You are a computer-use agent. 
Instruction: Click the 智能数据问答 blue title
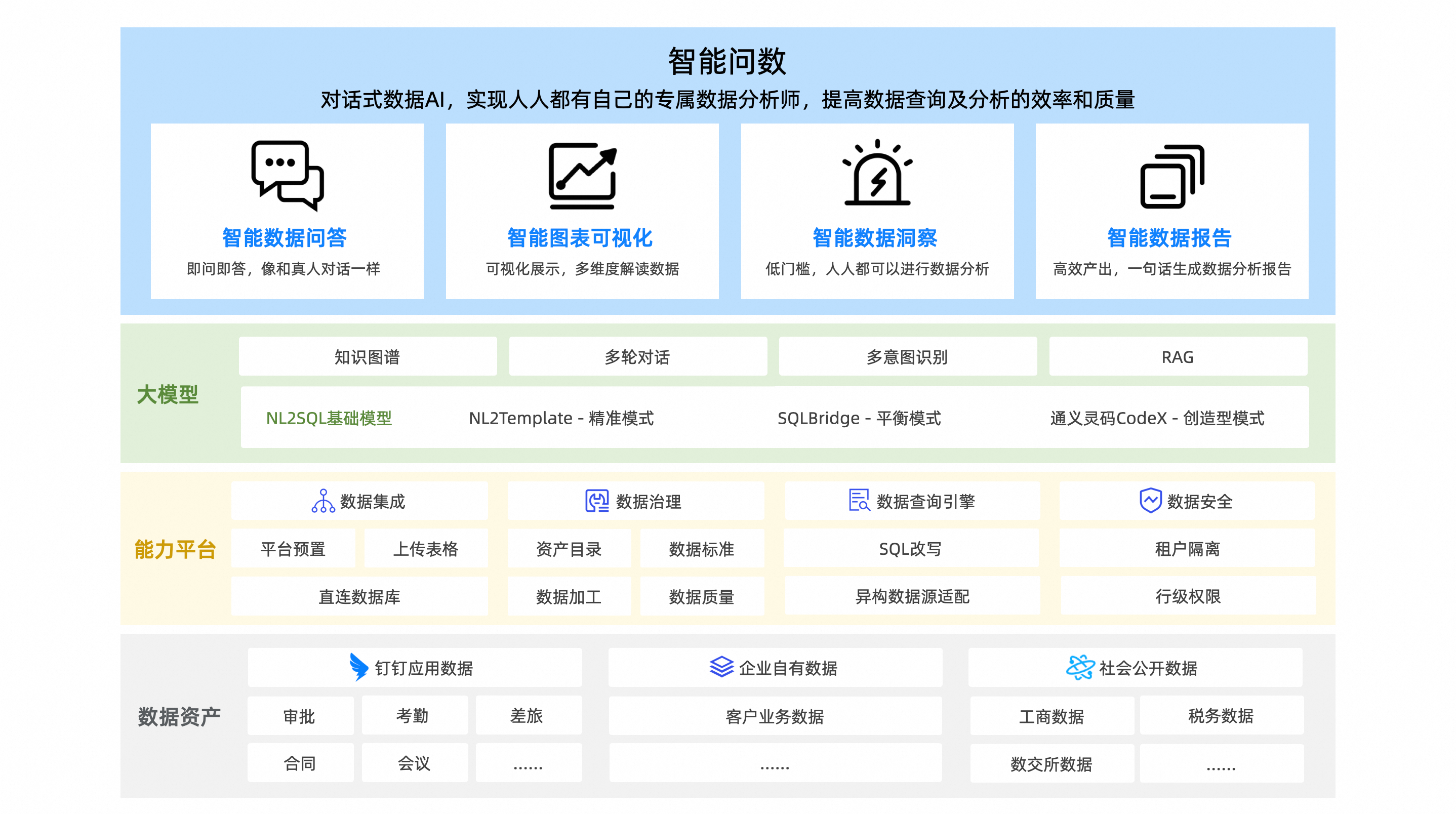(x=285, y=238)
